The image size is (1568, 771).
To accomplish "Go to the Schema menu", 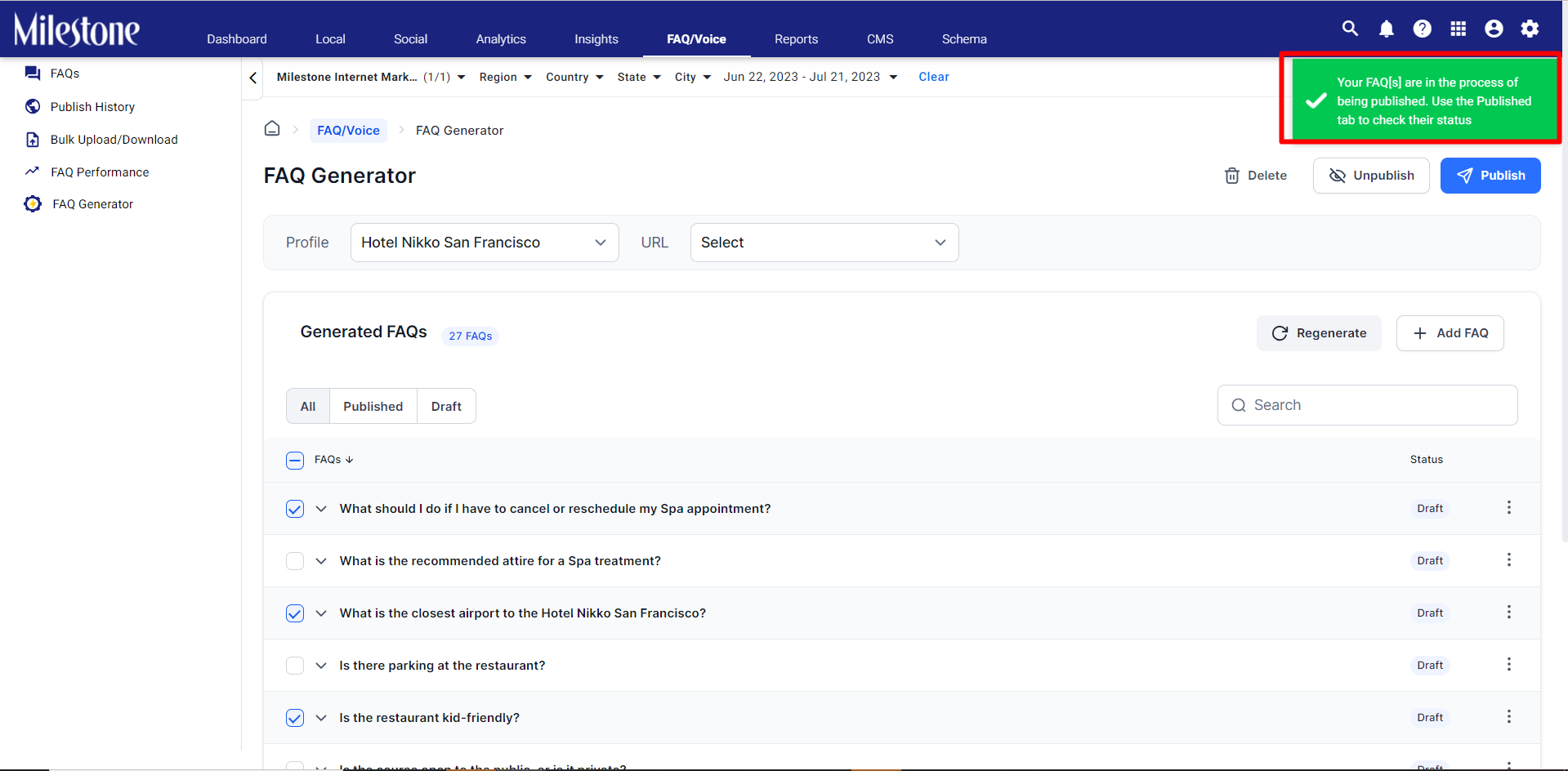I will pyautogui.click(x=964, y=39).
